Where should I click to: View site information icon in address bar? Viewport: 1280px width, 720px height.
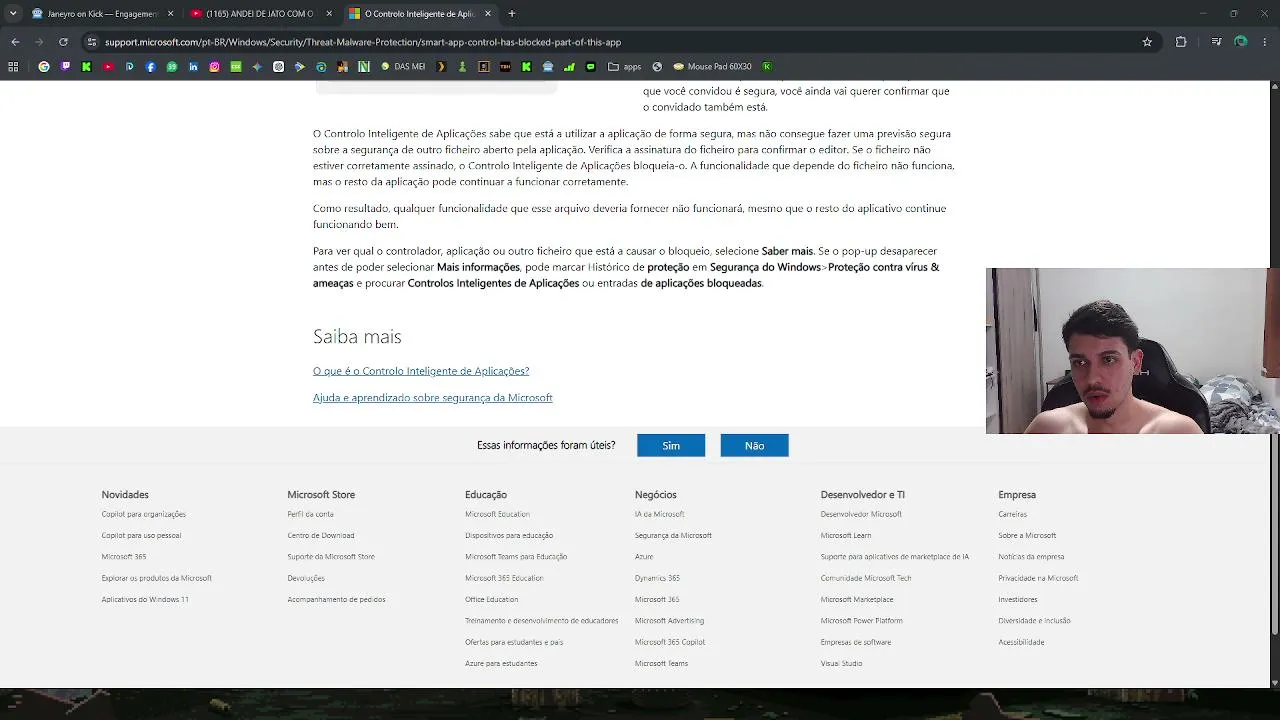91,42
